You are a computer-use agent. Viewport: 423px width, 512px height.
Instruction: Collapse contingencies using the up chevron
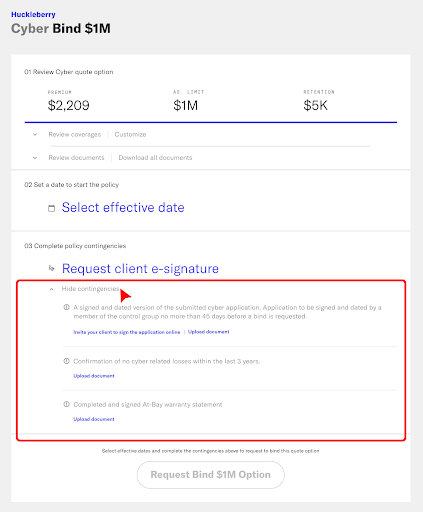tap(51, 289)
